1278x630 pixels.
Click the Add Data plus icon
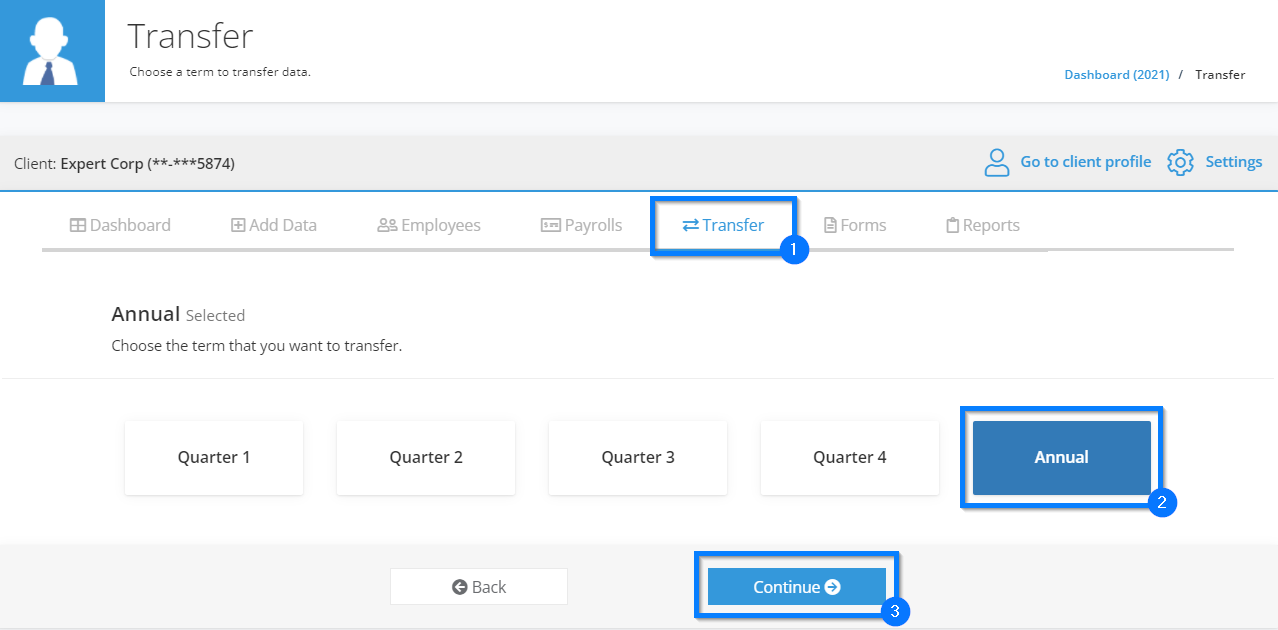(x=238, y=225)
